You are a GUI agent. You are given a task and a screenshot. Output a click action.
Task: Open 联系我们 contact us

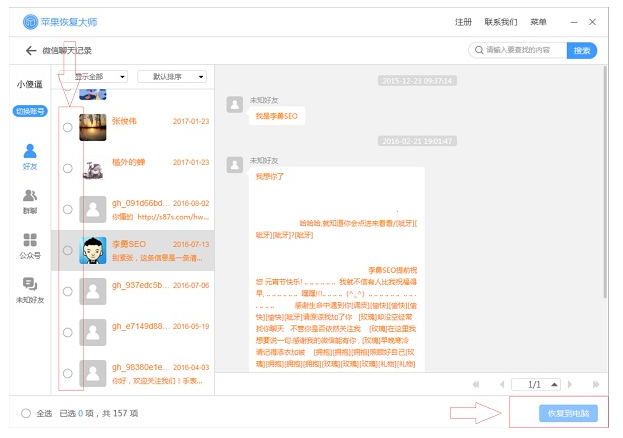[x=501, y=22]
